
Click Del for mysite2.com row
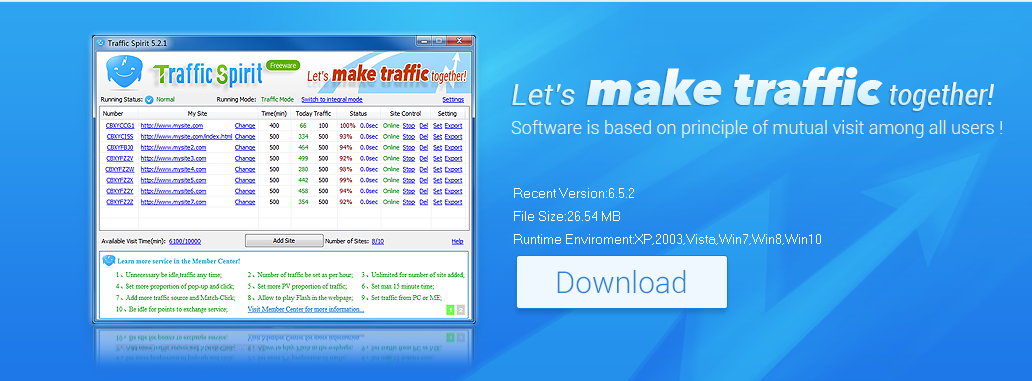[x=424, y=147]
